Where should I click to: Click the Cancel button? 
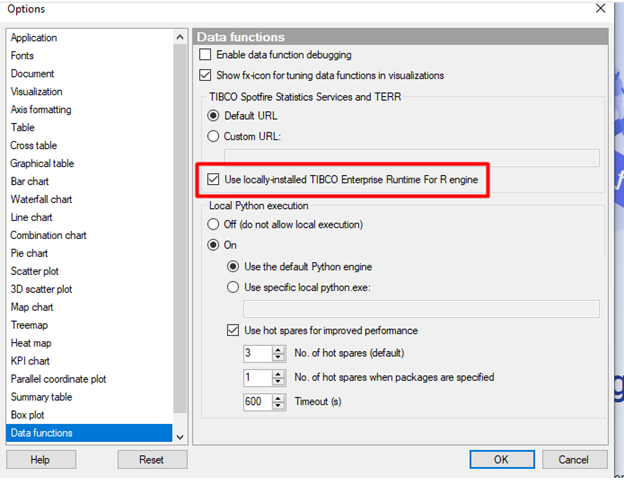click(574, 460)
